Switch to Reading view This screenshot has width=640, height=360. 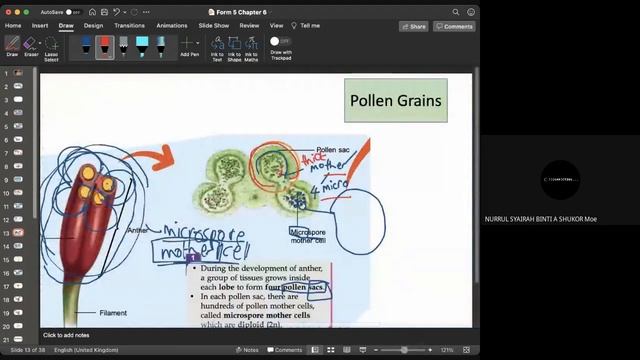coord(347,350)
